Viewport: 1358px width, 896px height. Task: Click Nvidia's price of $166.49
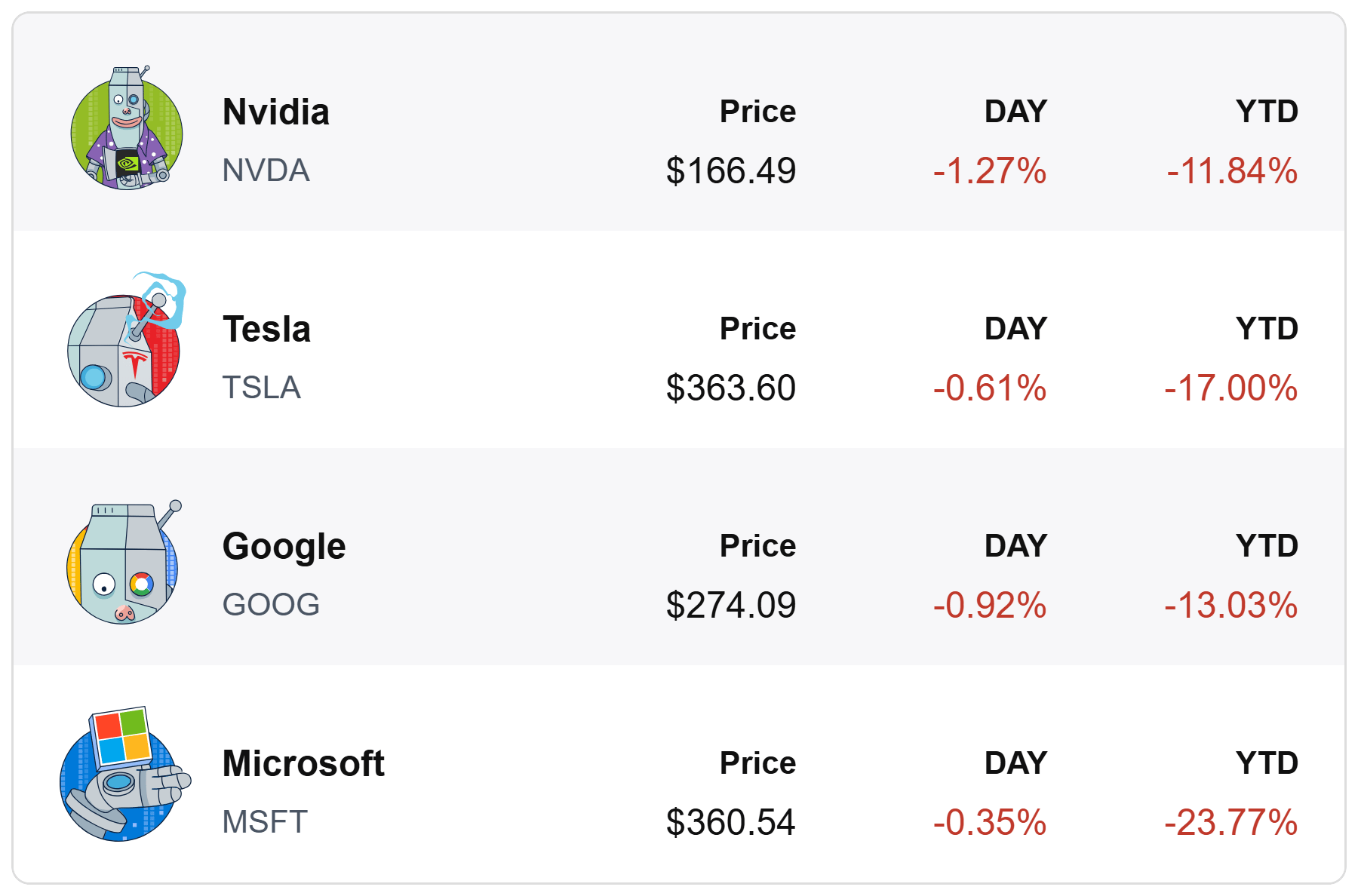(x=730, y=170)
